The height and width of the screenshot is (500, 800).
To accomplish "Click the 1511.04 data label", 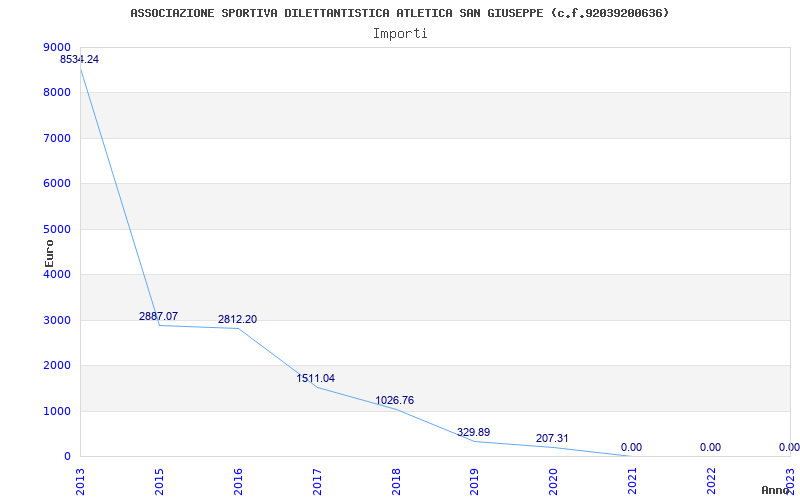I will click(x=316, y=379).
